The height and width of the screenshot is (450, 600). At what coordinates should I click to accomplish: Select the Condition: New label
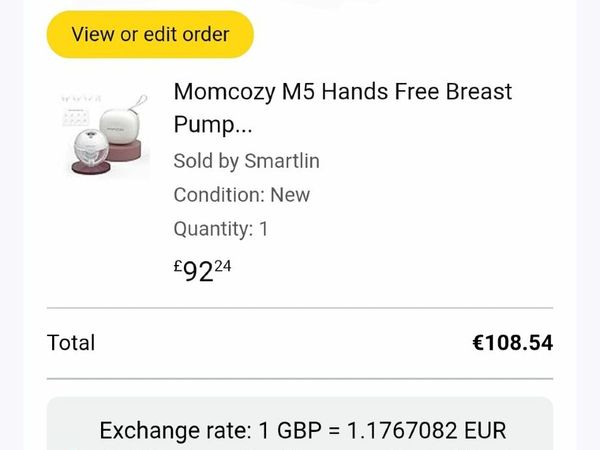coord(241,195)
